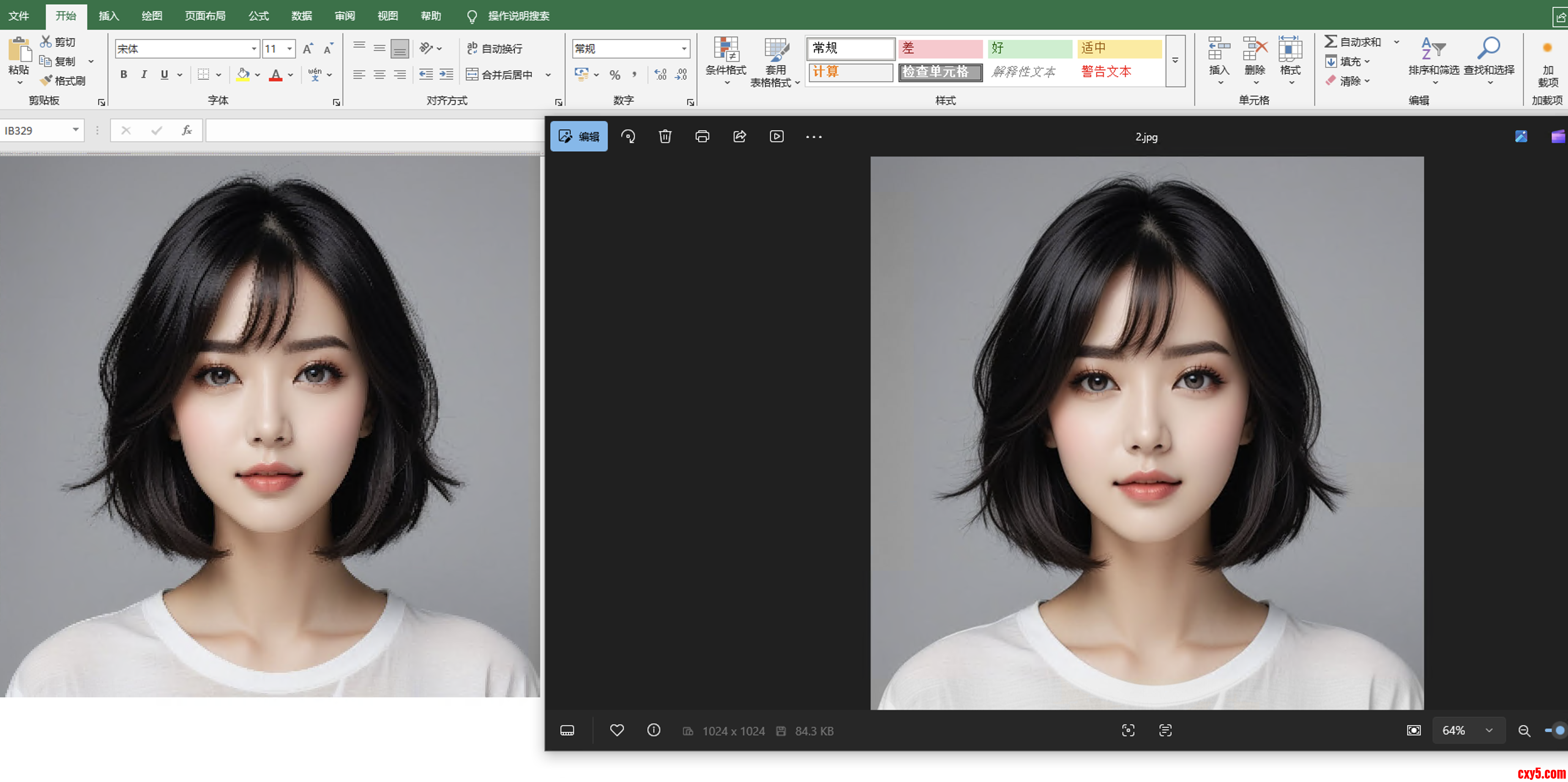The width and height of the screenshot is (1568, 782).
Task: Start slideshow with the play icon
Action: tap(776, 136)
